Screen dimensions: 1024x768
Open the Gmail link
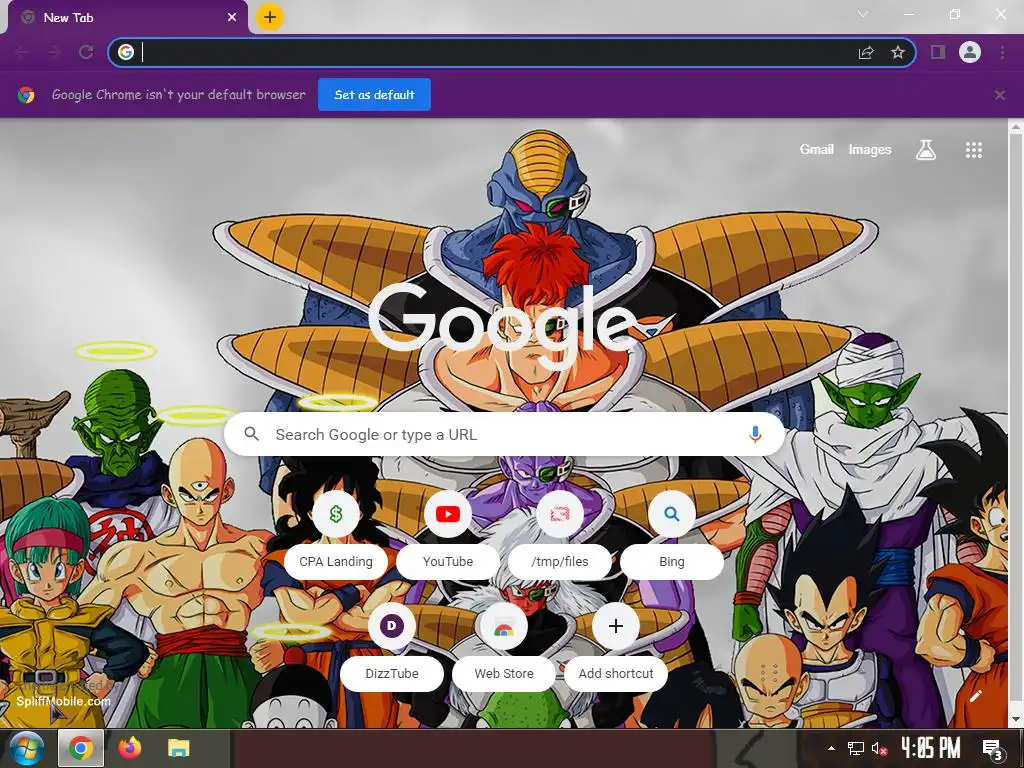tap(816, 150)
